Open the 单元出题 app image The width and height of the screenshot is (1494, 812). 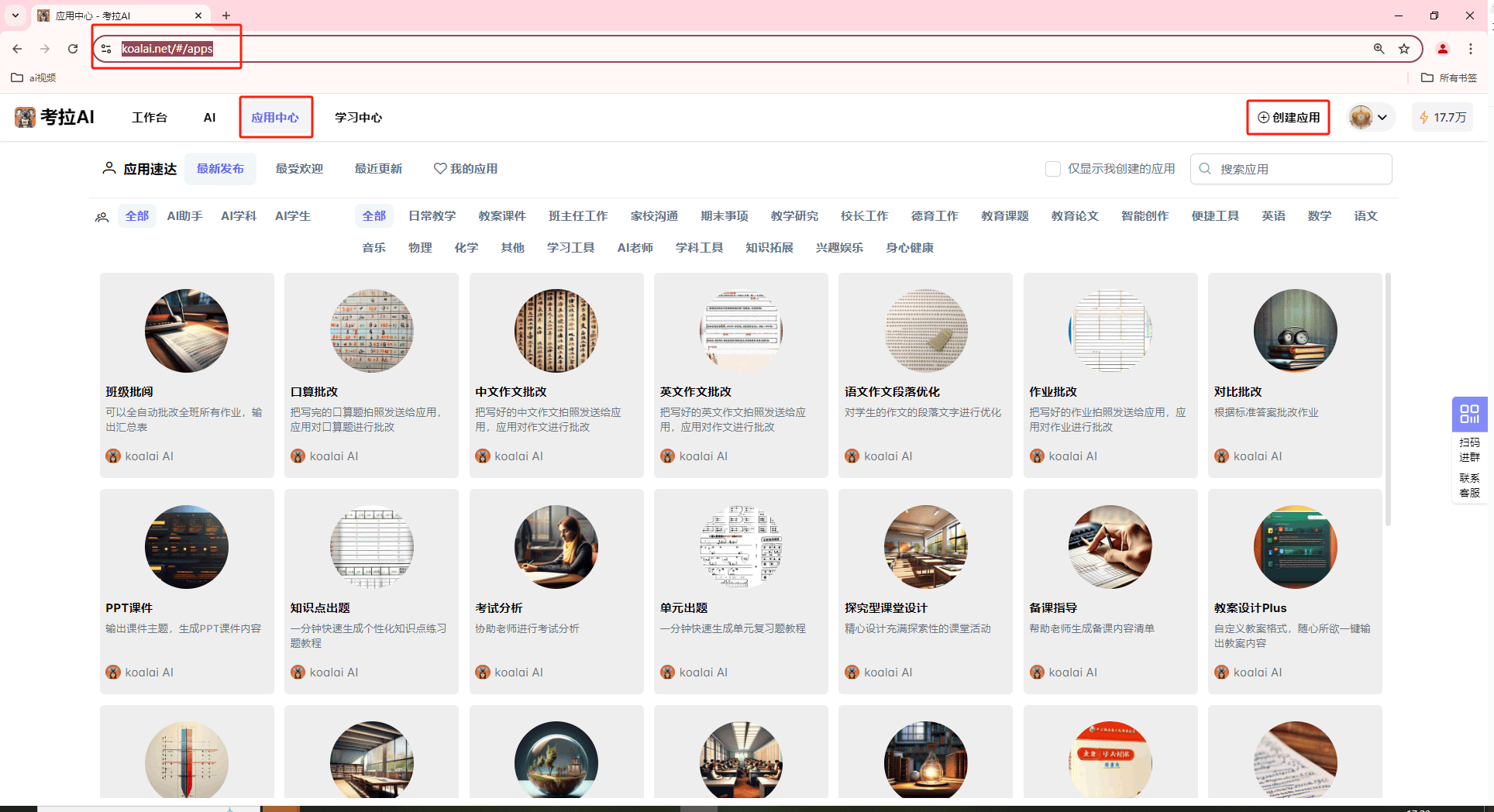click(x=741, y=547)
